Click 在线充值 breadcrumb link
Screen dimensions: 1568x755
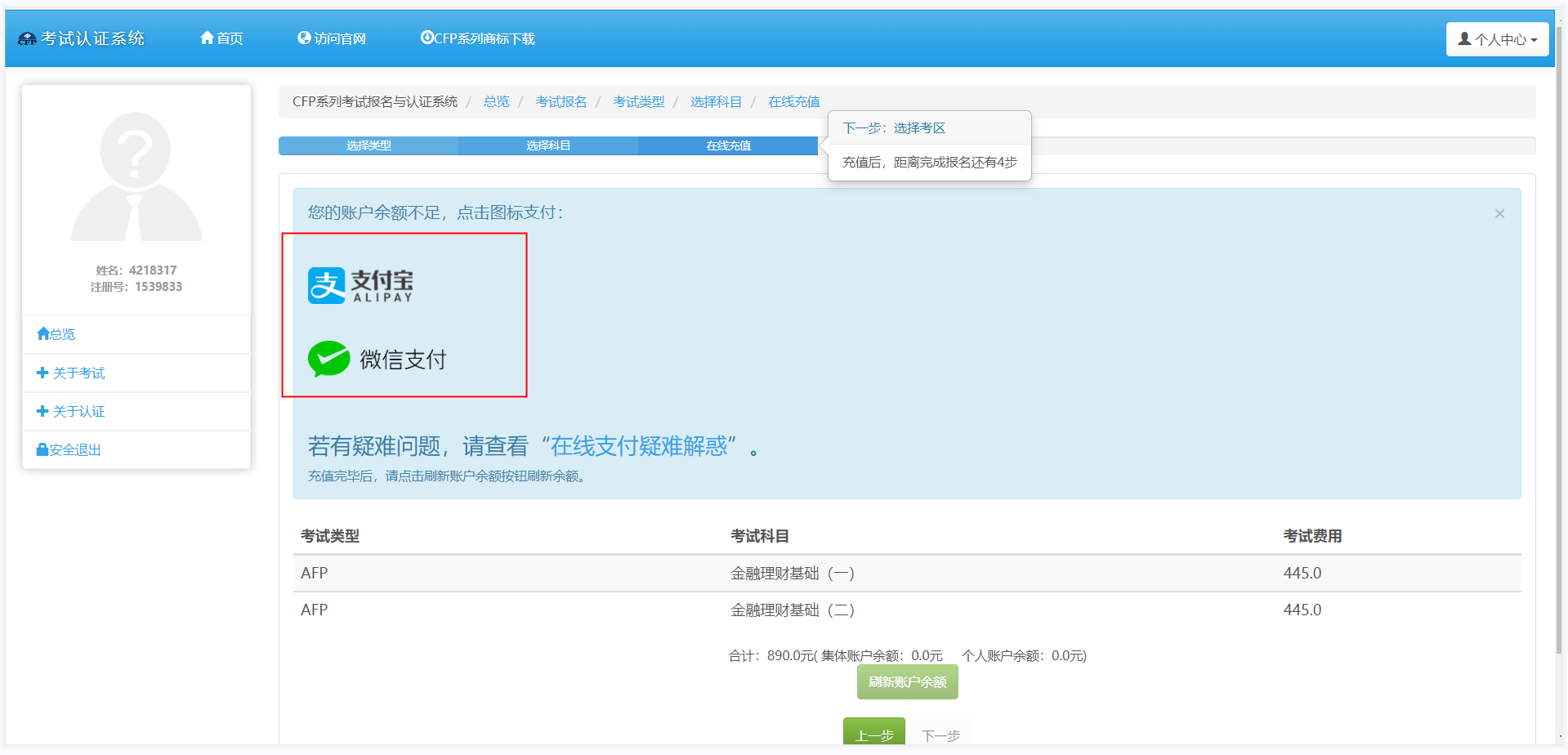794,102
